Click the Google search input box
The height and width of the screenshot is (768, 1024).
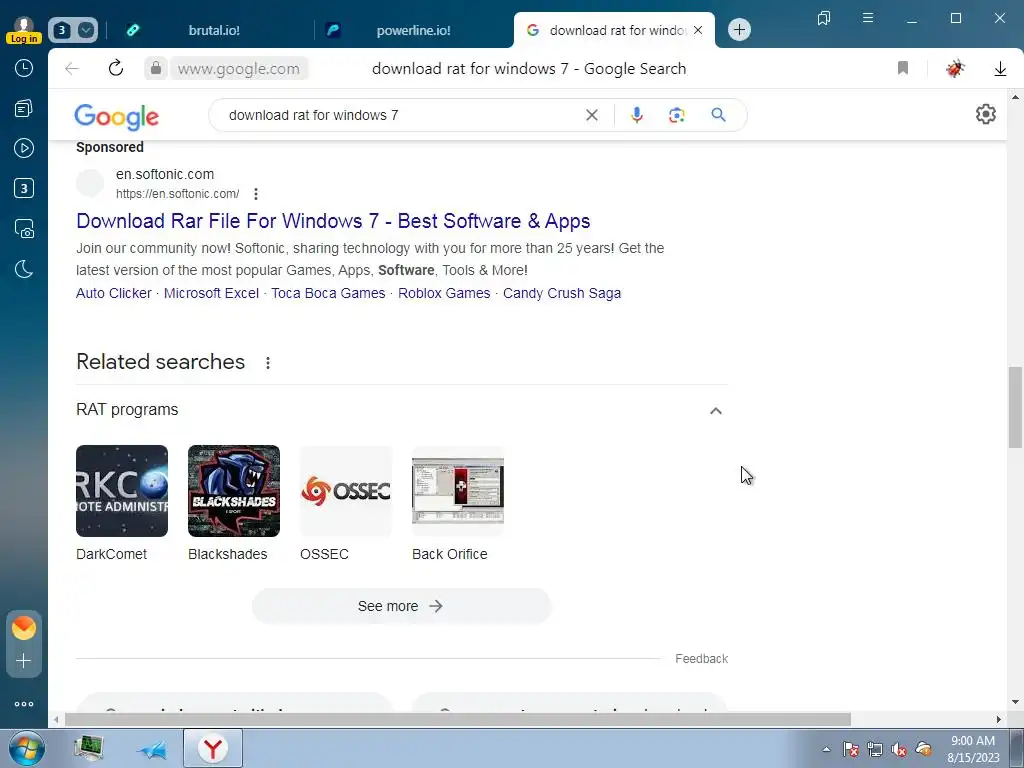402,115
